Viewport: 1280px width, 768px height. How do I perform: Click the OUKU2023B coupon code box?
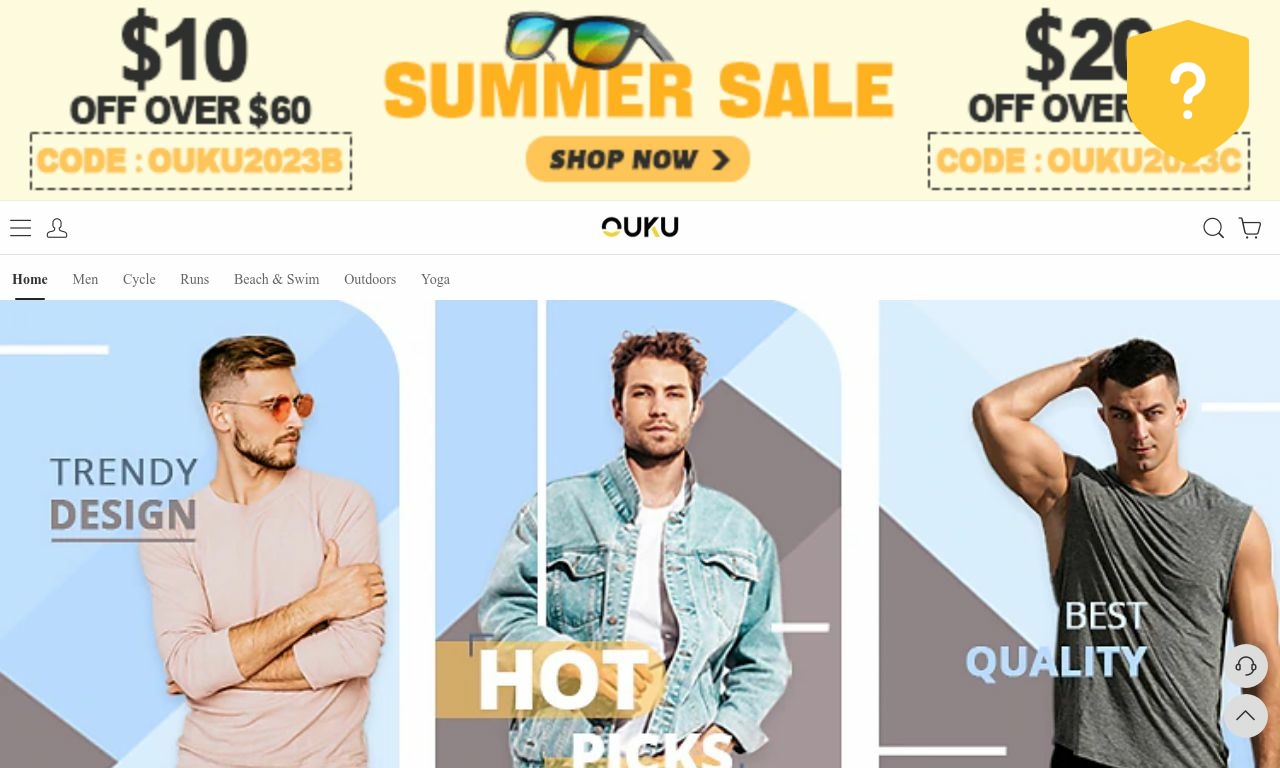coord(191,161)
